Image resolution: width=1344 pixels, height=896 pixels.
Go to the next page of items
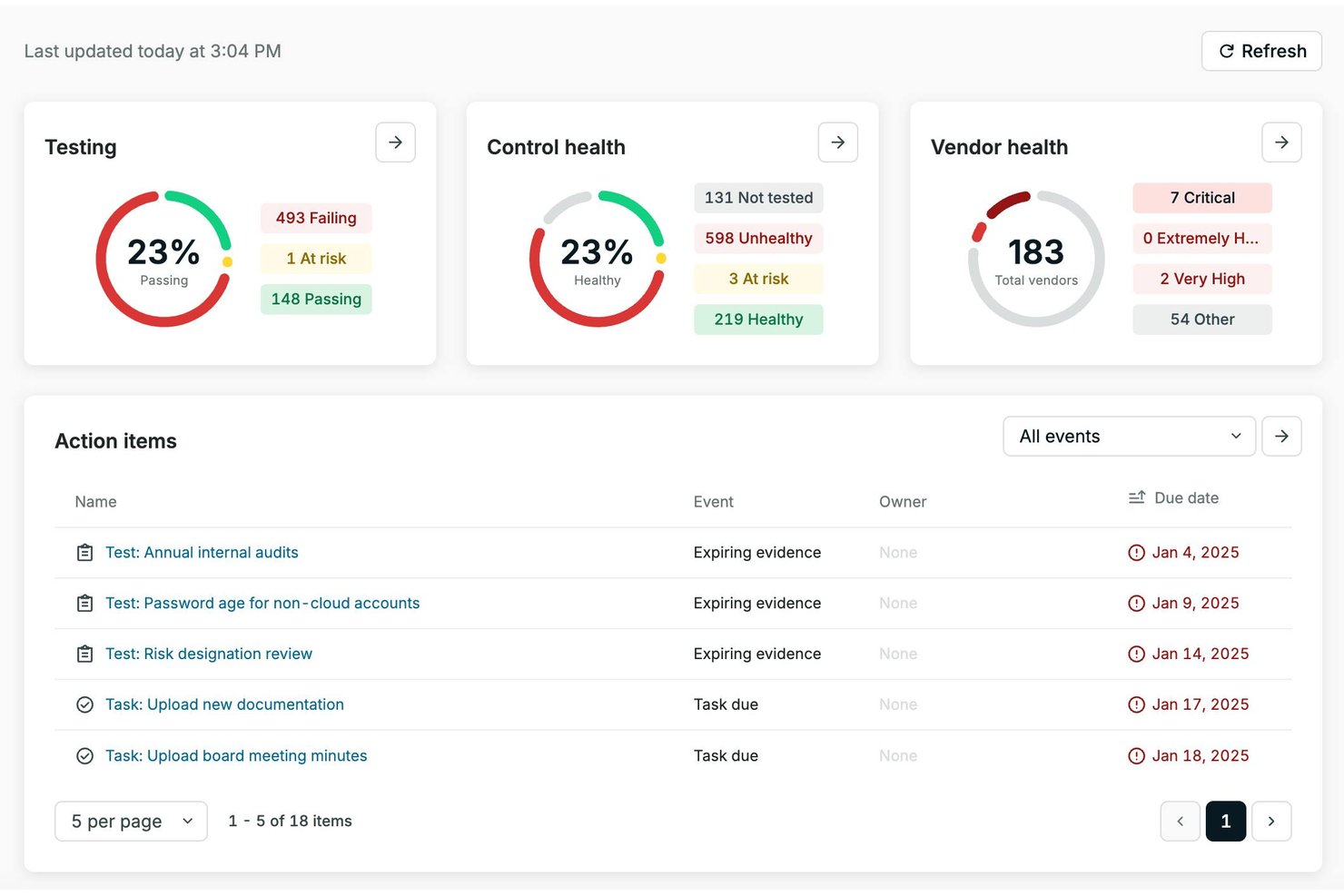coord(1271,822)
